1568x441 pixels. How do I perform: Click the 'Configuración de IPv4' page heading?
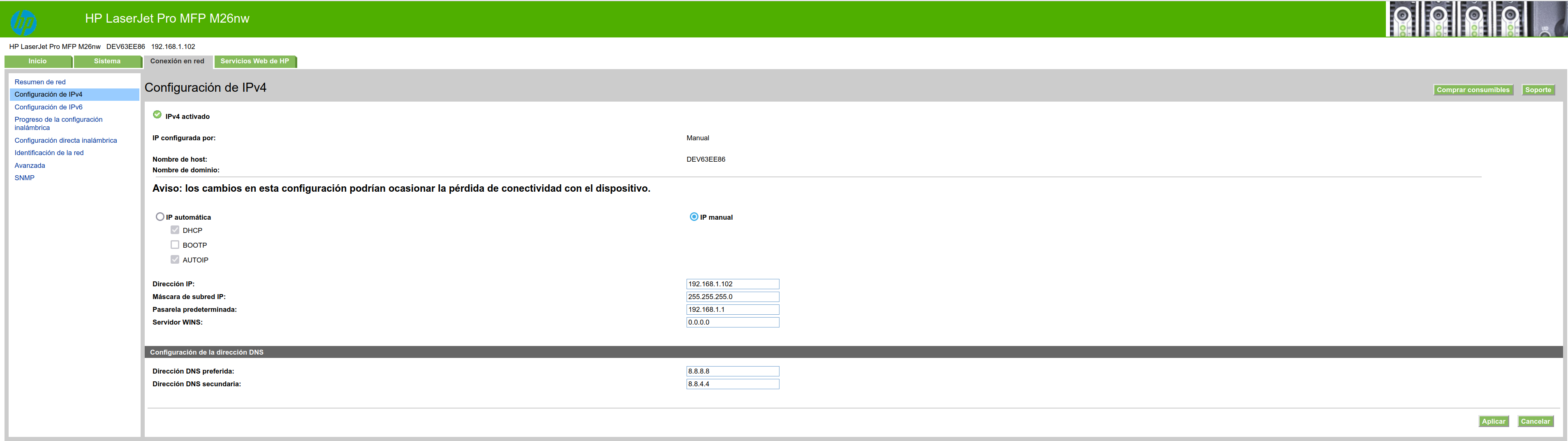(206, 88)
